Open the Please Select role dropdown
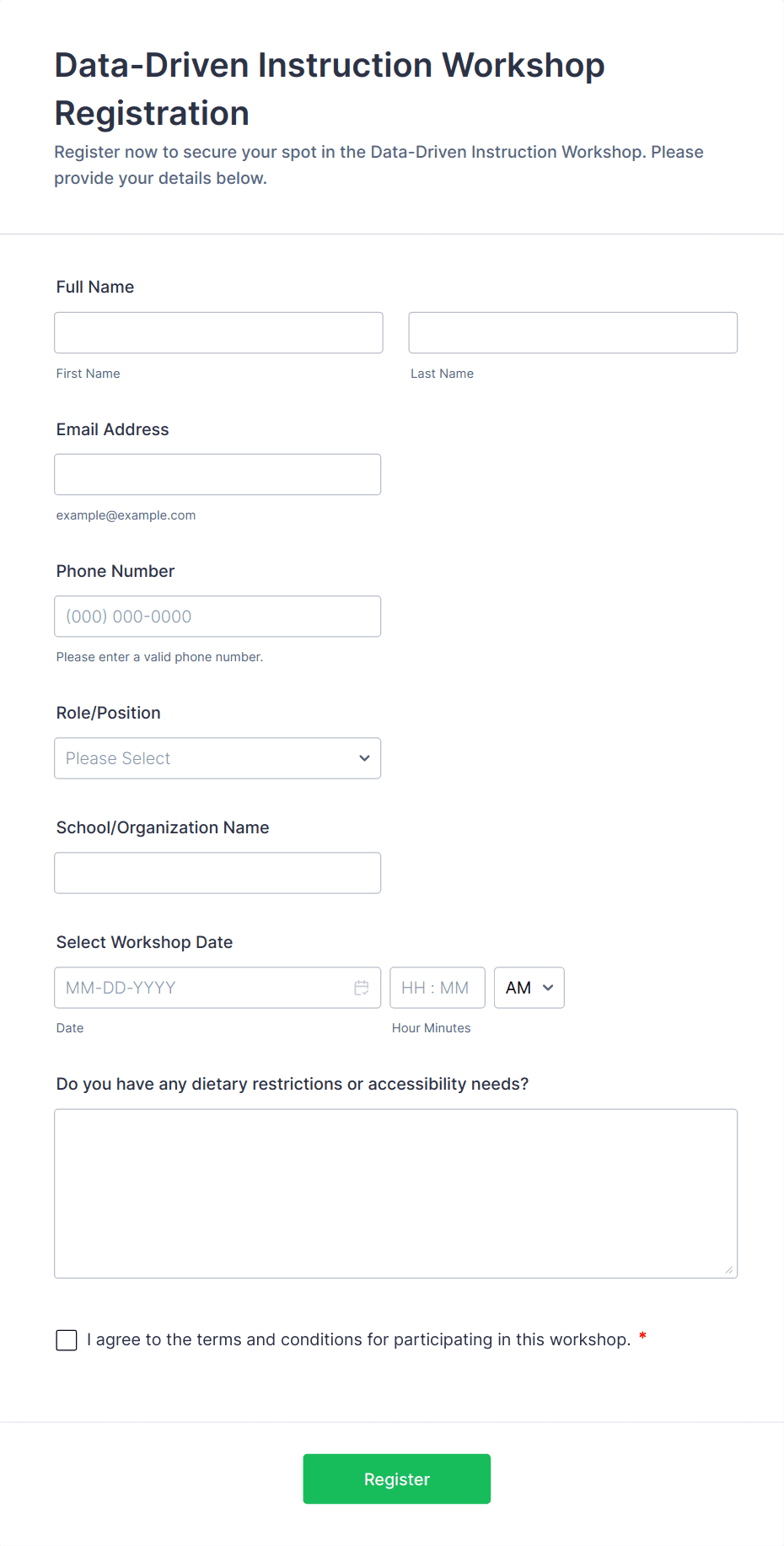Viewport: 784px width, 1546px height. pyautogui.click(x=217, y=757)
